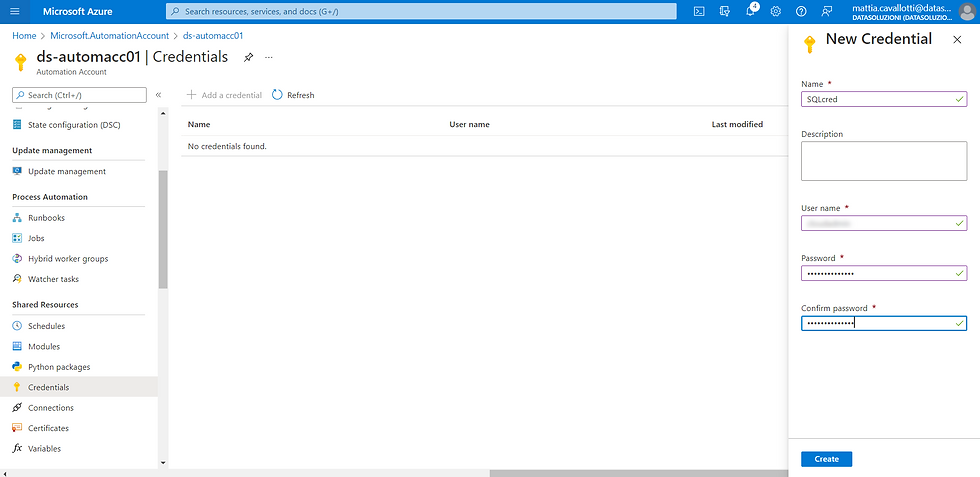Click the 'Process Automation' section heading
980x477 pixels.
(x=50, y=197)
